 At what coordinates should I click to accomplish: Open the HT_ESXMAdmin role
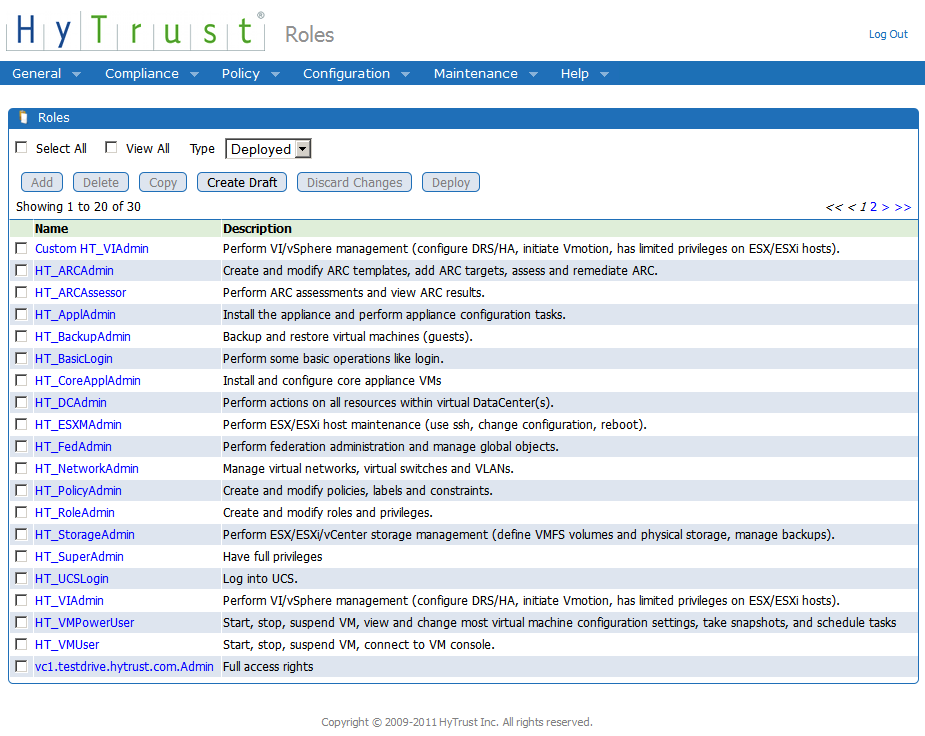point(78,425)
